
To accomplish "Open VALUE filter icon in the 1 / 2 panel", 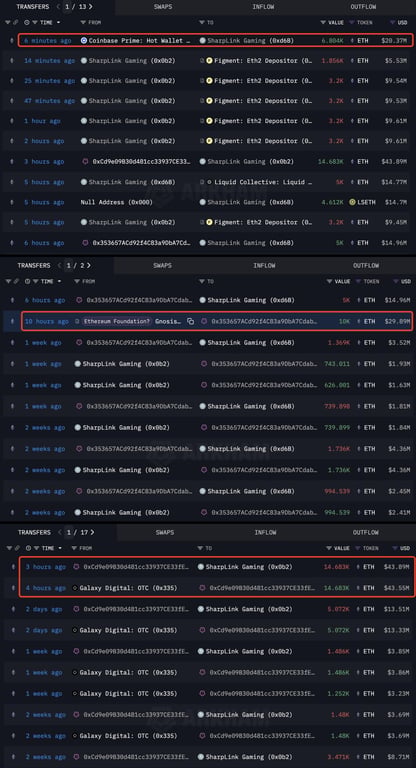I will (x=329, y=281).
